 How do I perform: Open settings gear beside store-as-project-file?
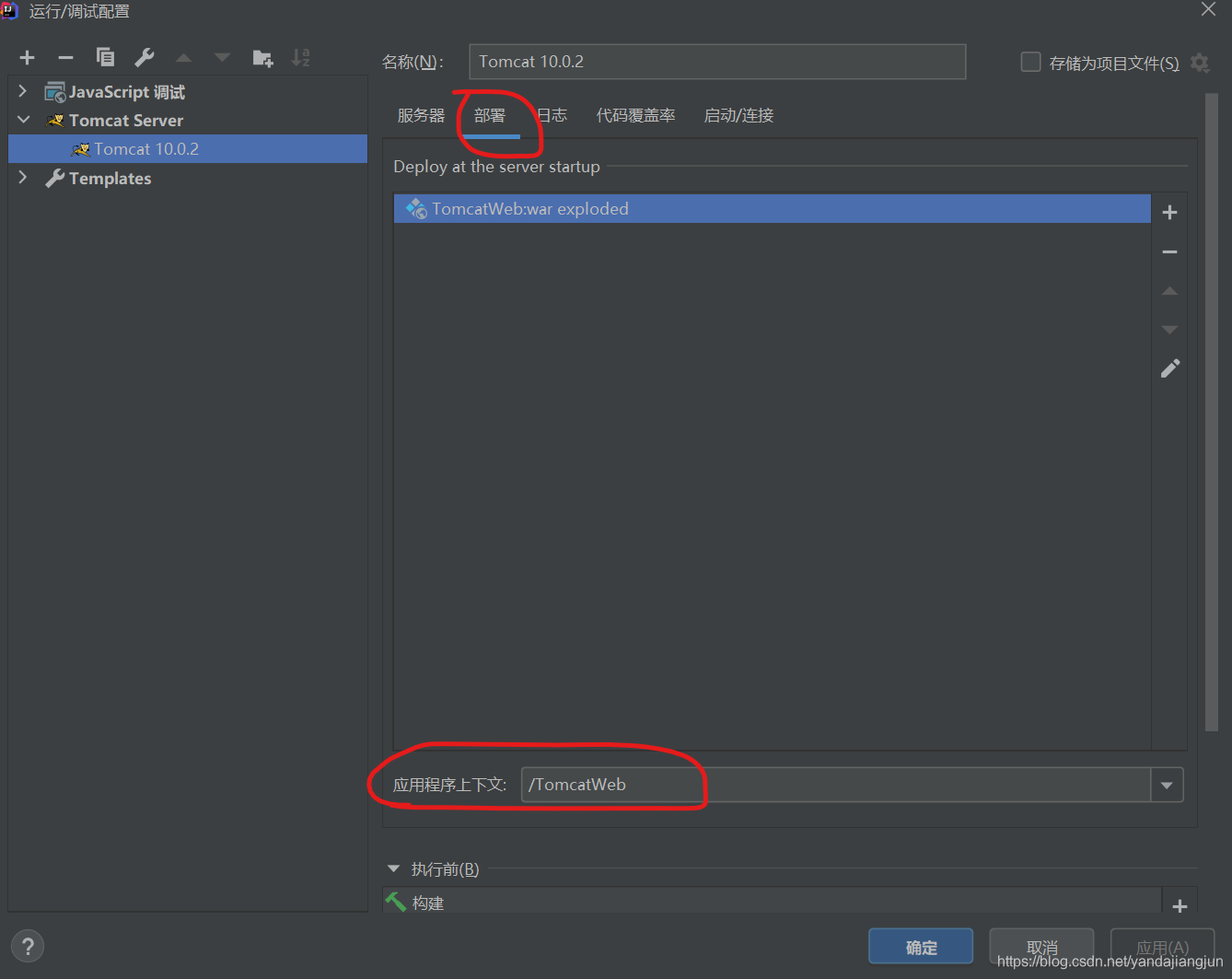1199,63
